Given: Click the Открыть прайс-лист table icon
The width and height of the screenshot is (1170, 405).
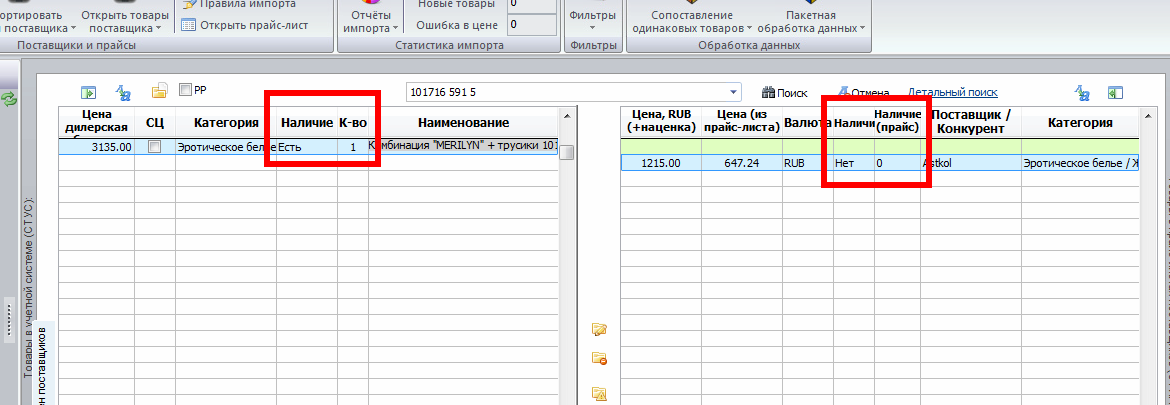Looking at the screenshot, I should pos(189,25).
